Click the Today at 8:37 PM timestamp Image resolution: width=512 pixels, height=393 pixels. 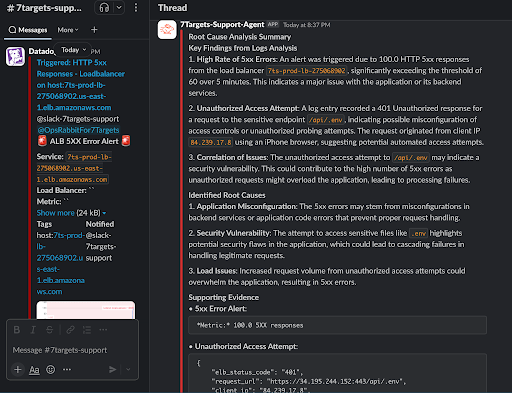[307, 25]
